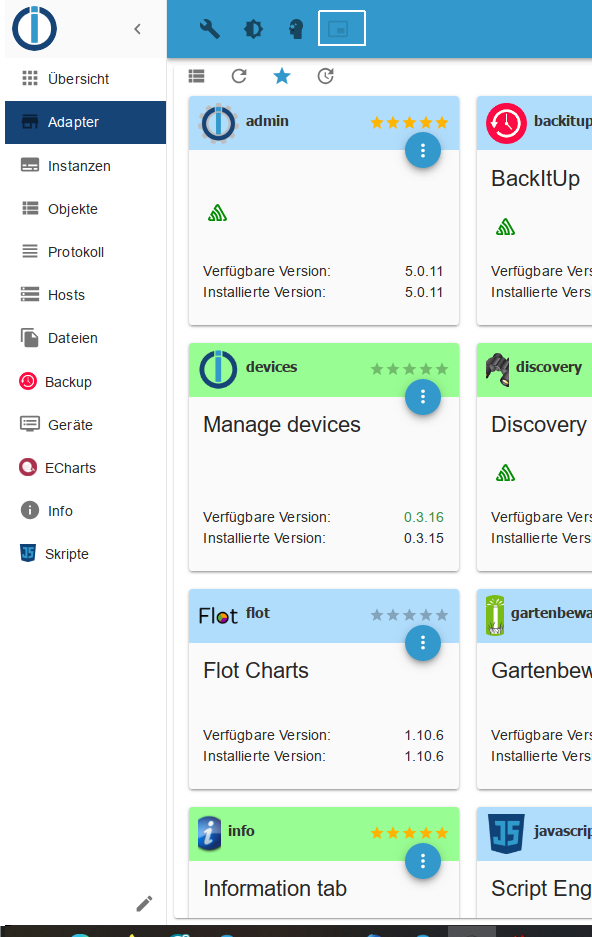592x937 pixels.
Task: Go to Instanzen page
Action: (85, 166)
